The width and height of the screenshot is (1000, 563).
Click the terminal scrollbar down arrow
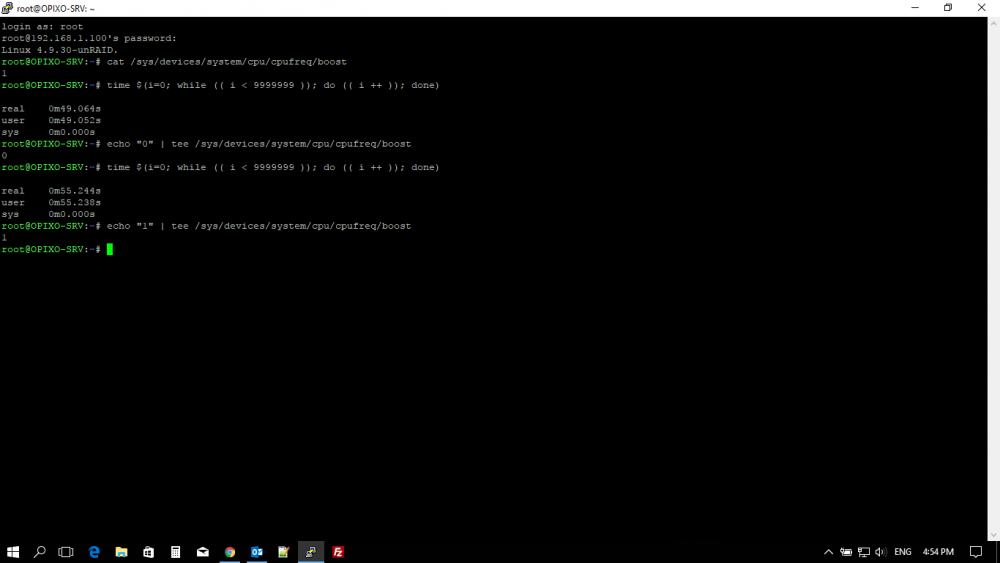tap(994, 535)
